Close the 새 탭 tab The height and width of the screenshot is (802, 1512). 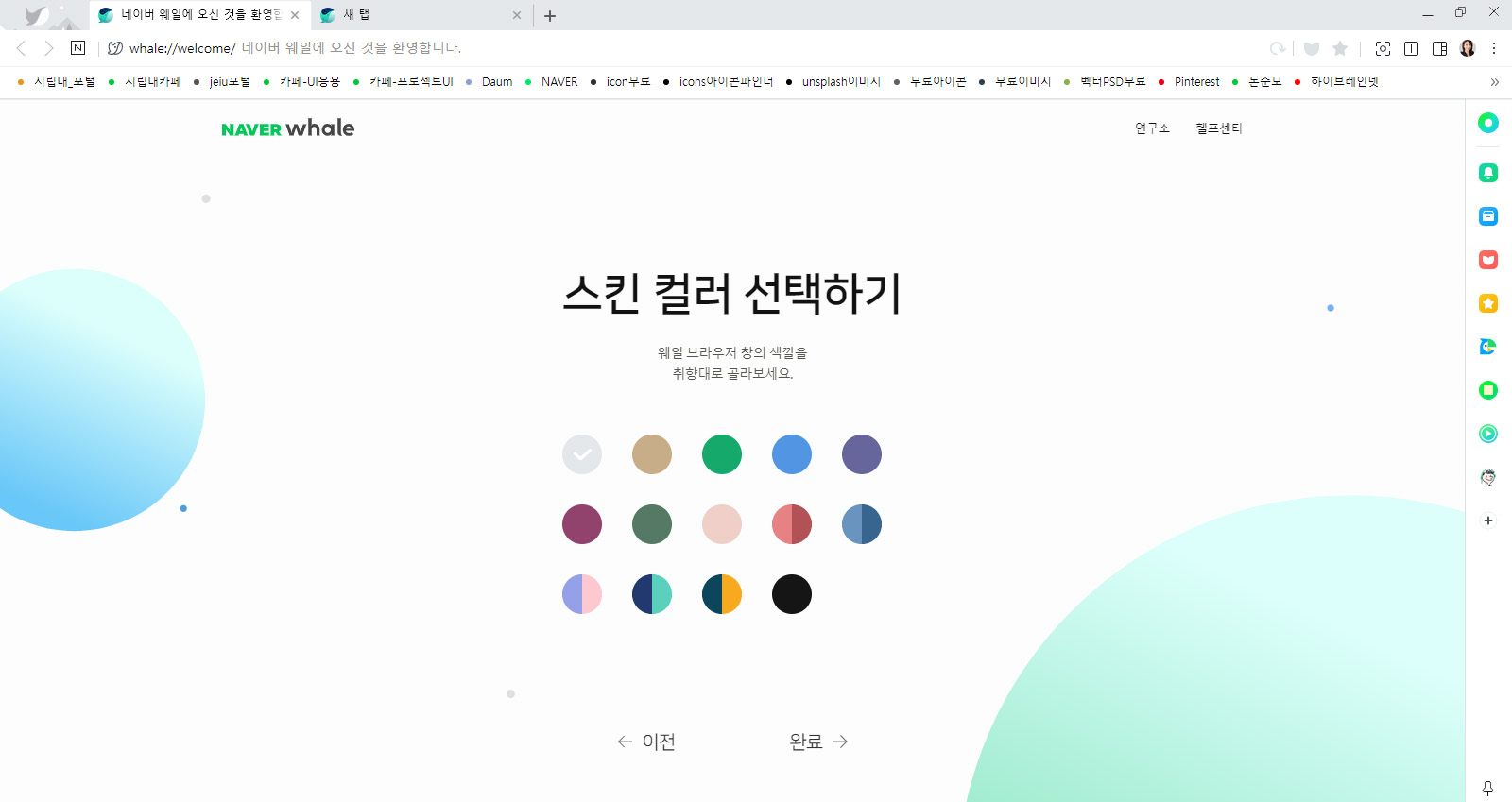pos(517,15)
